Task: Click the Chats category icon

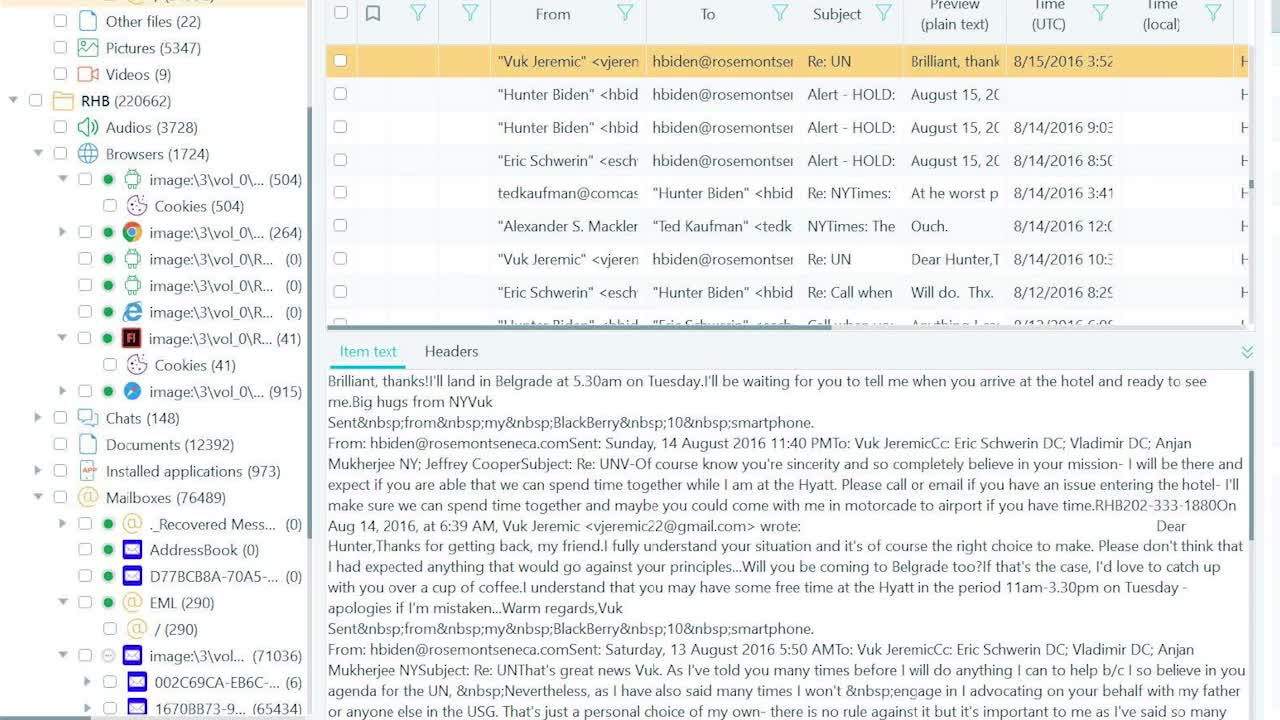Action: coord(88,418)
